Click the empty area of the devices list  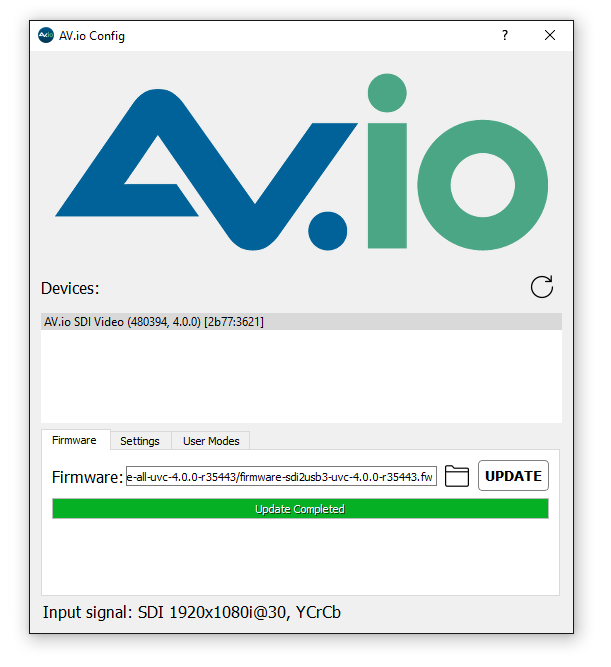tap(301, 376)
